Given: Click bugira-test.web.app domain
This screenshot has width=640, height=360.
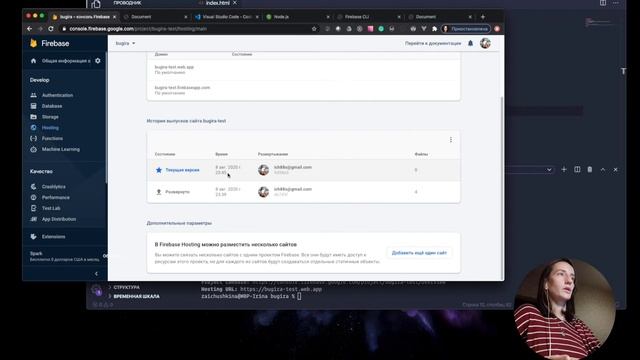Looking at the screenshot, I should click(x=174, y=67).
